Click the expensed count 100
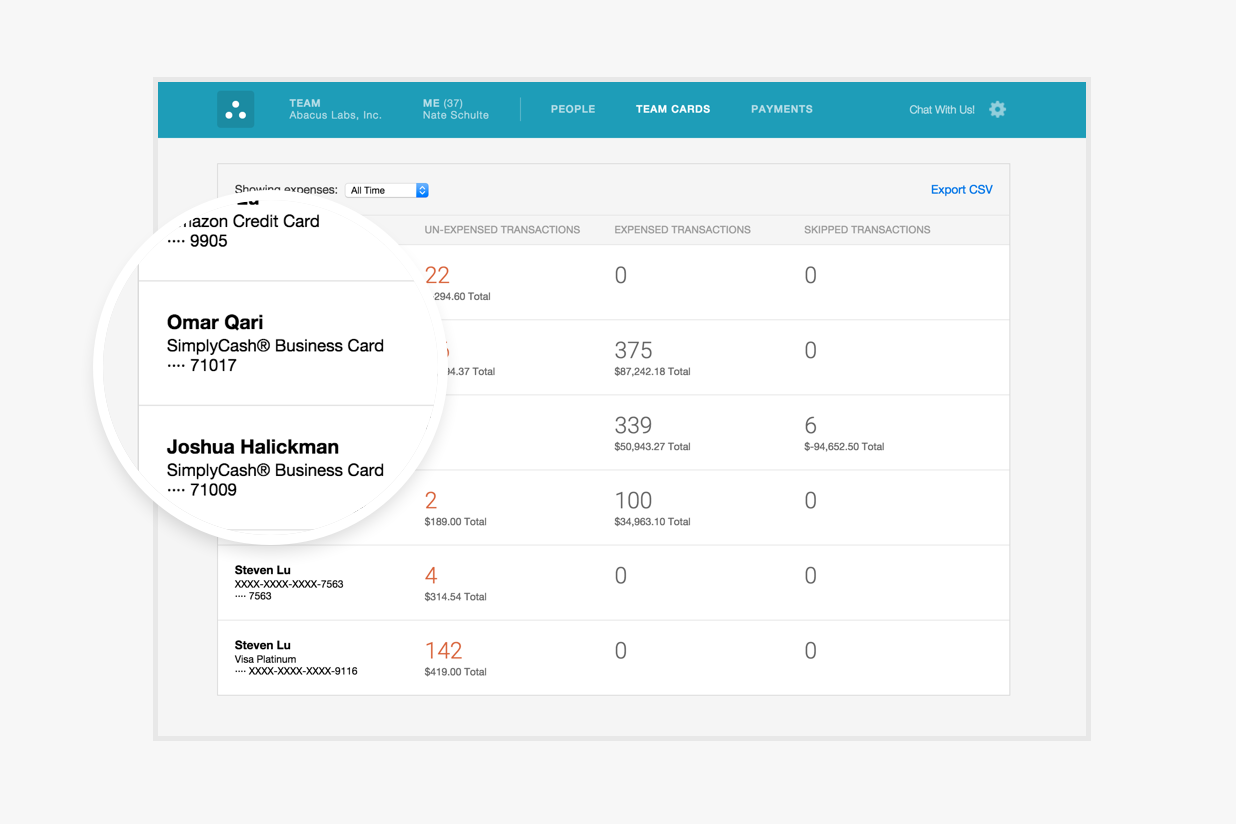The height and width of the screenshot is (824, 1236). click(x=633, y=500)
